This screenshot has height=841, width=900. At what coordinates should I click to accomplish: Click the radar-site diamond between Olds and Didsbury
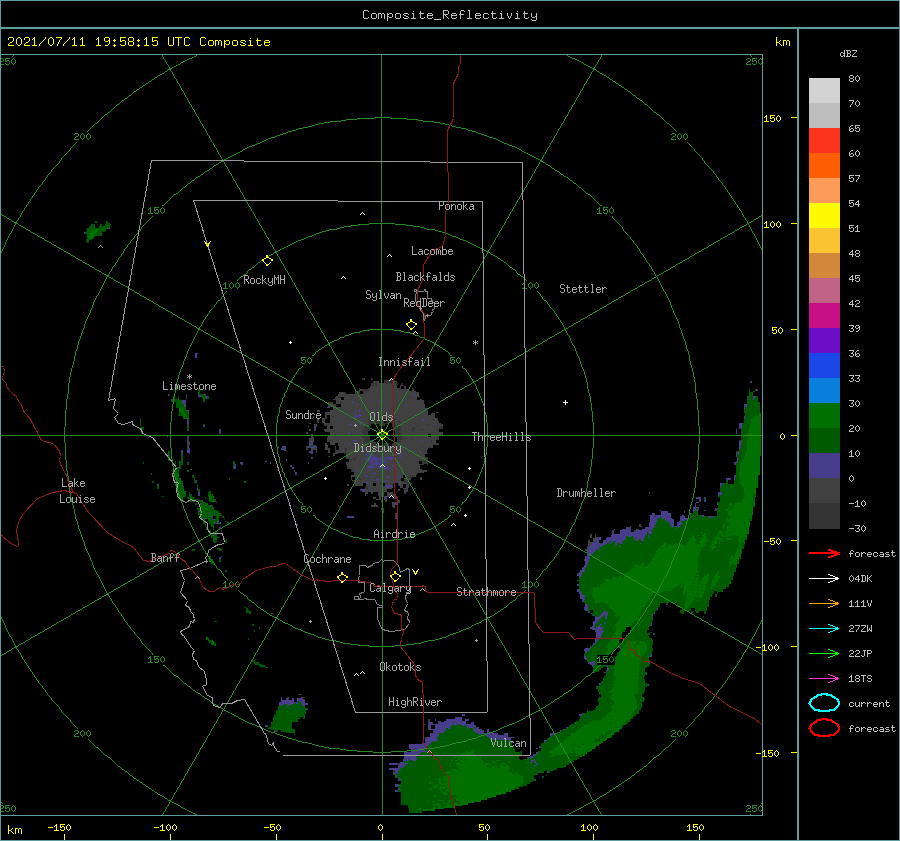click(x=382, y=435)
